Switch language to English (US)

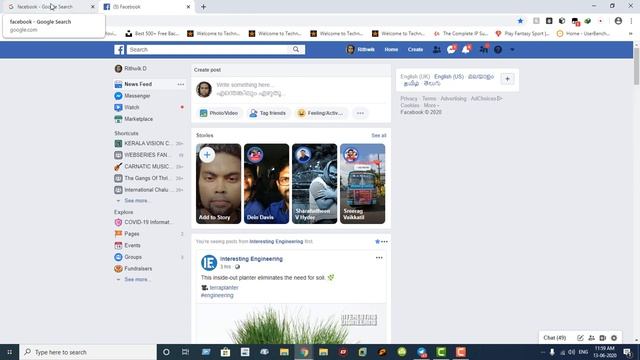(449, 76)
